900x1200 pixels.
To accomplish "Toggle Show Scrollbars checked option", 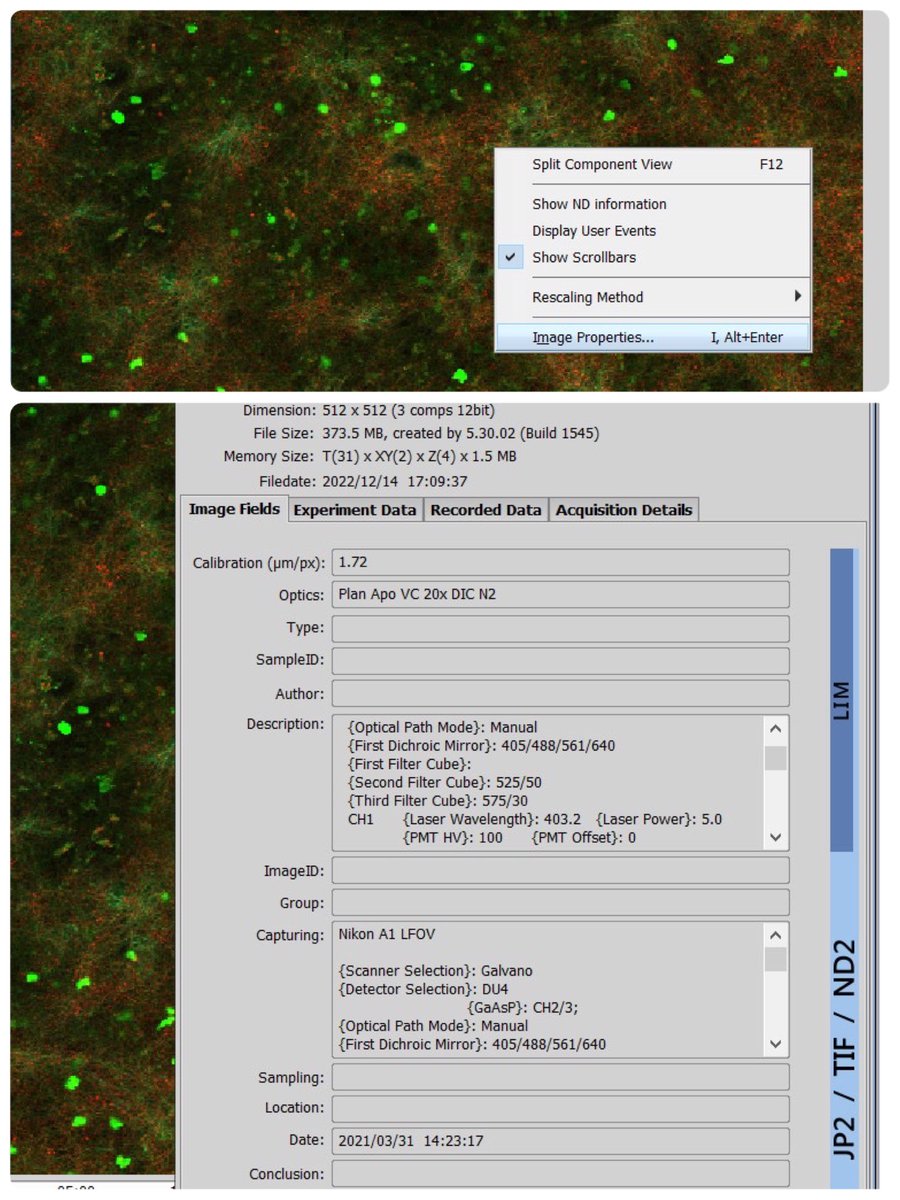I will coord(653,257).
